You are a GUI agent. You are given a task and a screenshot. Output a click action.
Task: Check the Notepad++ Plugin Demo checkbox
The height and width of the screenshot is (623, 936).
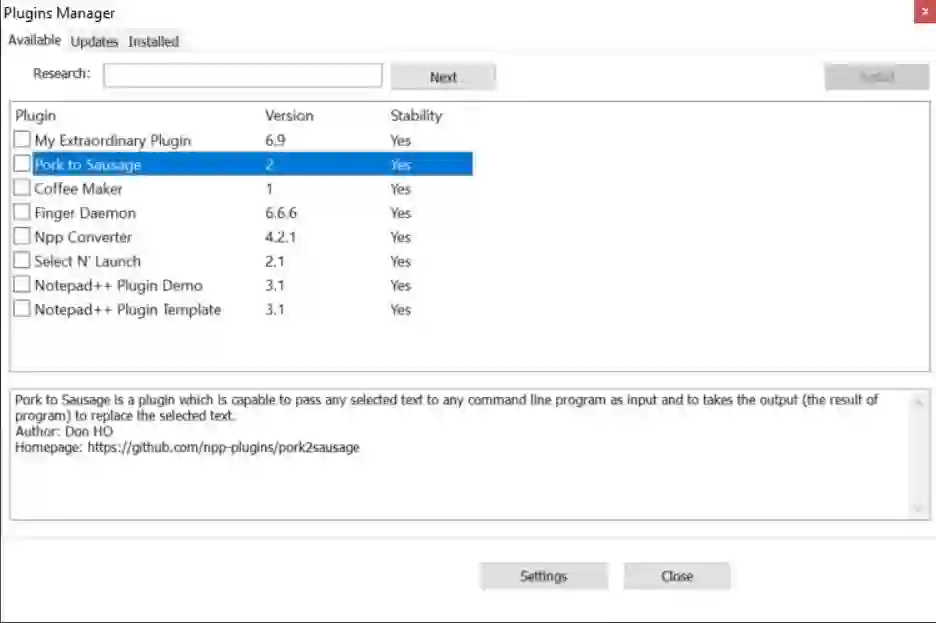22,285
